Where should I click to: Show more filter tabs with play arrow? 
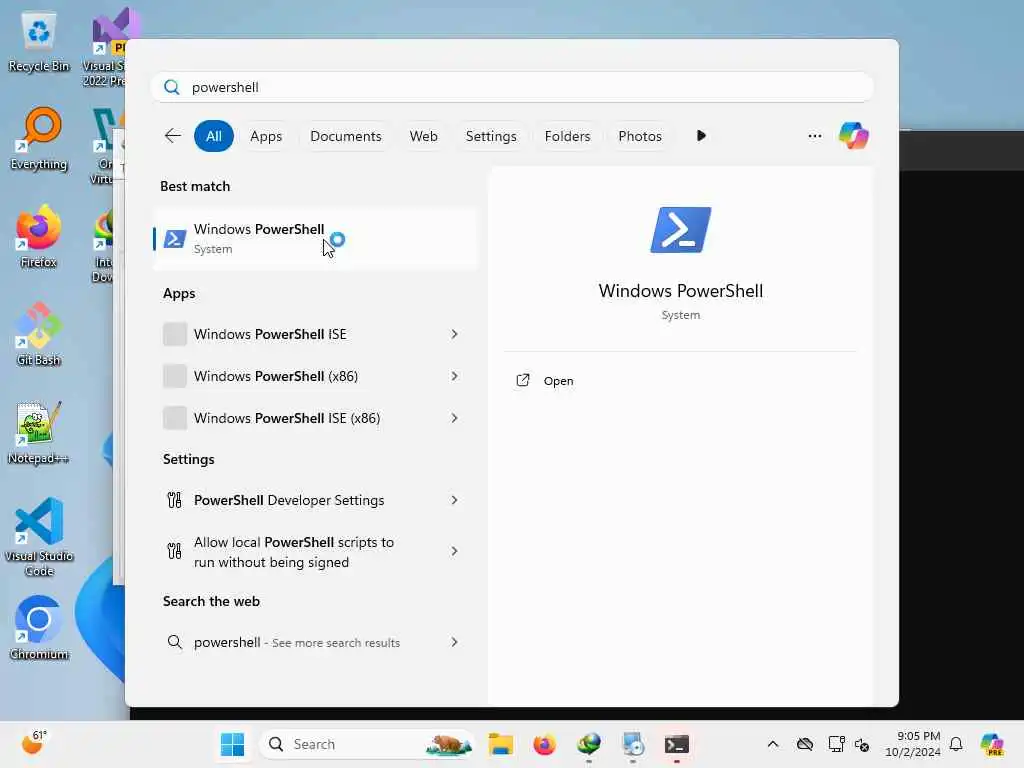tap(701, 136)
